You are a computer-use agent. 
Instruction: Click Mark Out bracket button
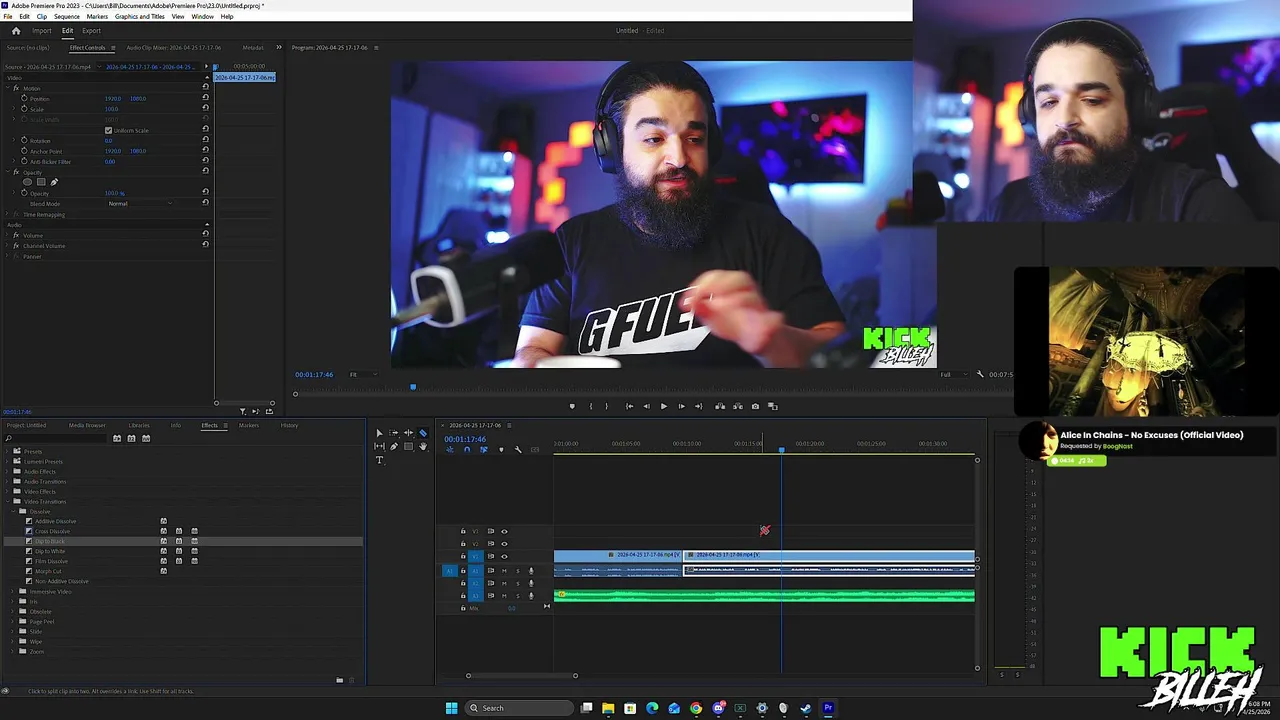pyautogui.click(x=606, y=406)
